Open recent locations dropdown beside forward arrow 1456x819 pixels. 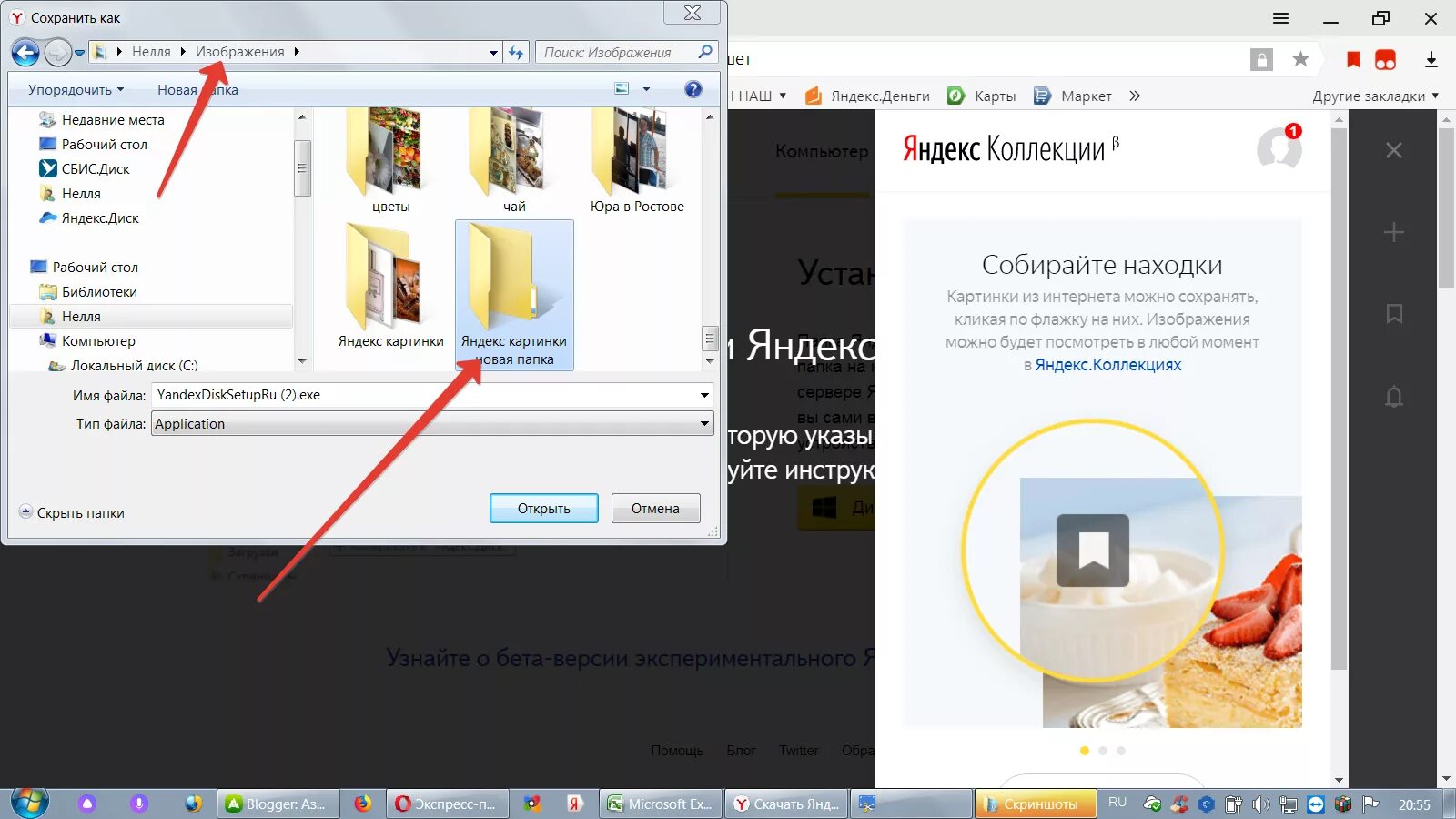click(x=79, y=53)
